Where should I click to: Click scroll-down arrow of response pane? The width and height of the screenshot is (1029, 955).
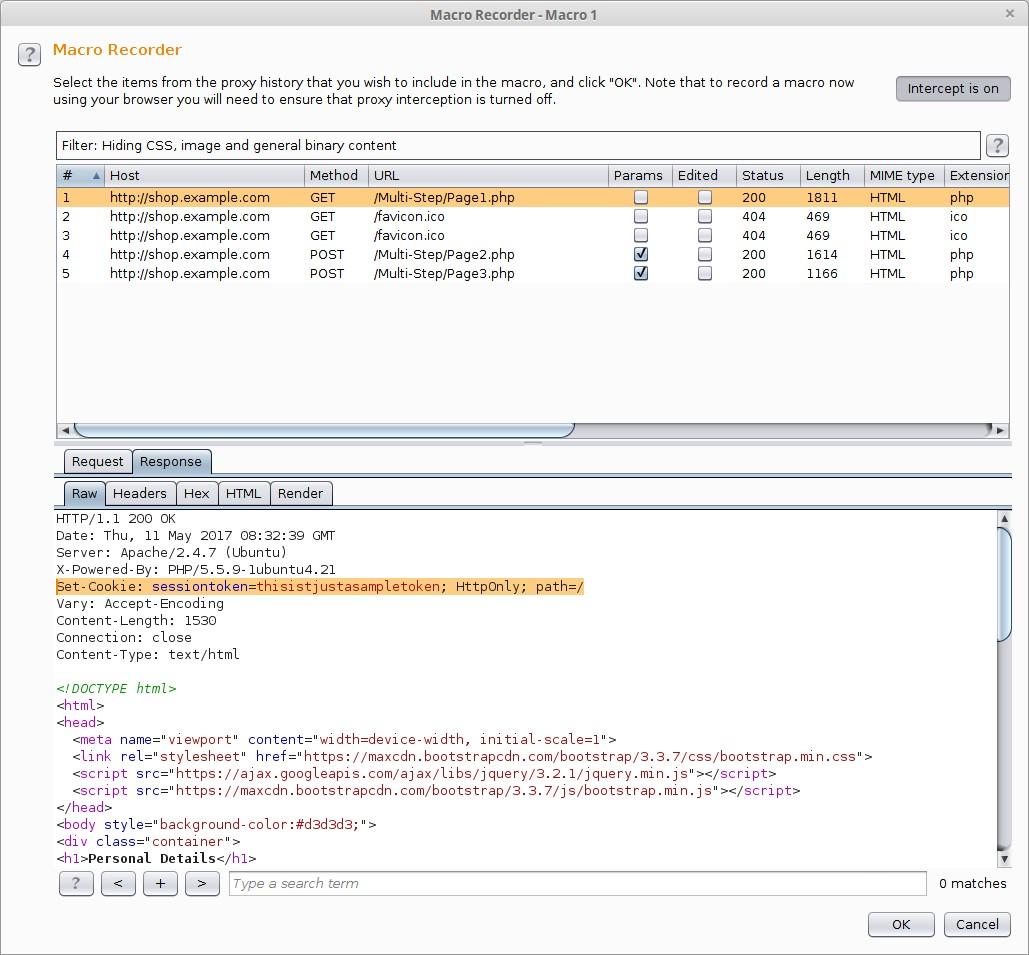point(1004,859)
